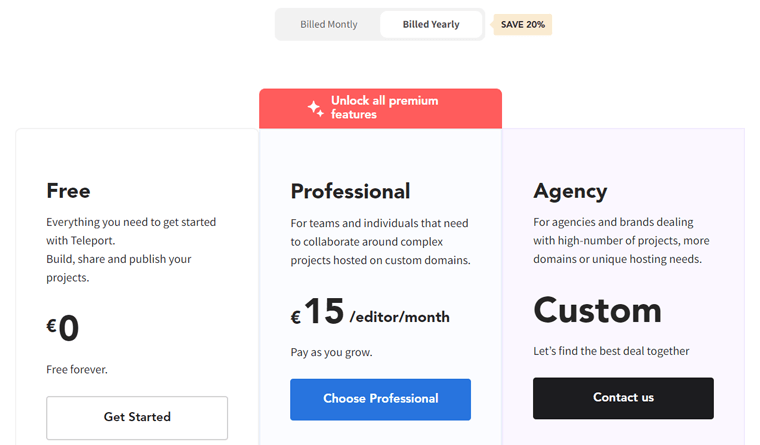
Task: Click the Pay as you grow. text
Action: (x=332, y=352)
